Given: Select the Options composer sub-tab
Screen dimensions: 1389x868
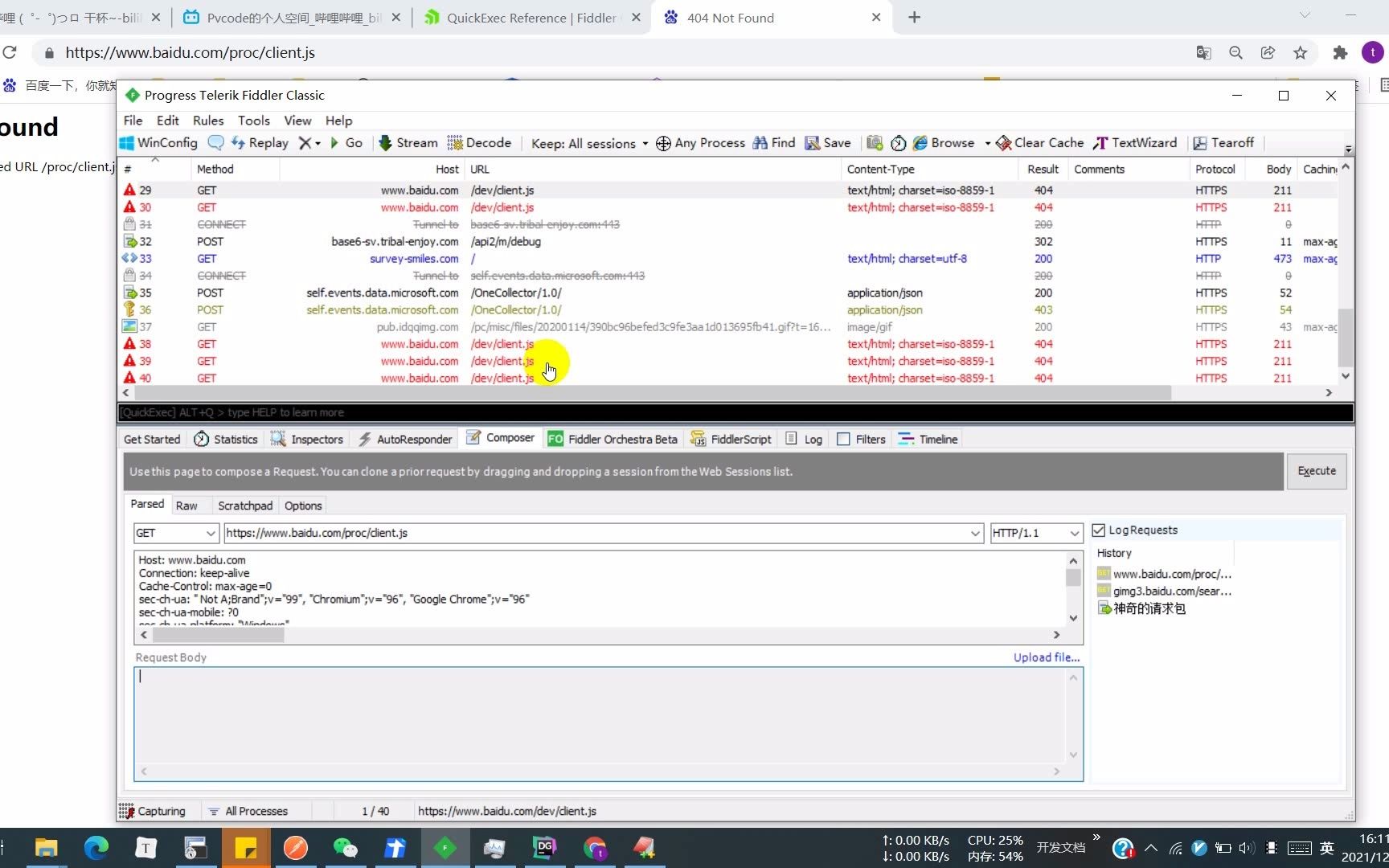Looking at the screenshot, I should point(303,506).
